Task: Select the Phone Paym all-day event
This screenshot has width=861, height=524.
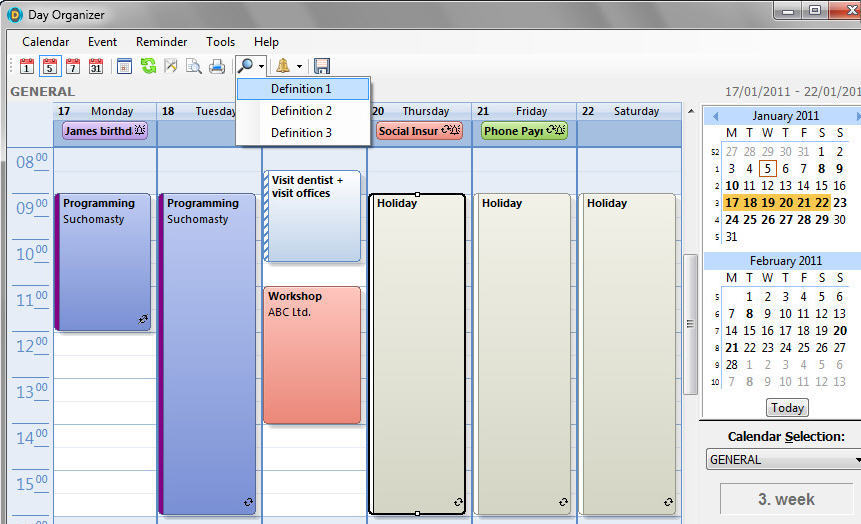Action: (524, 131)
